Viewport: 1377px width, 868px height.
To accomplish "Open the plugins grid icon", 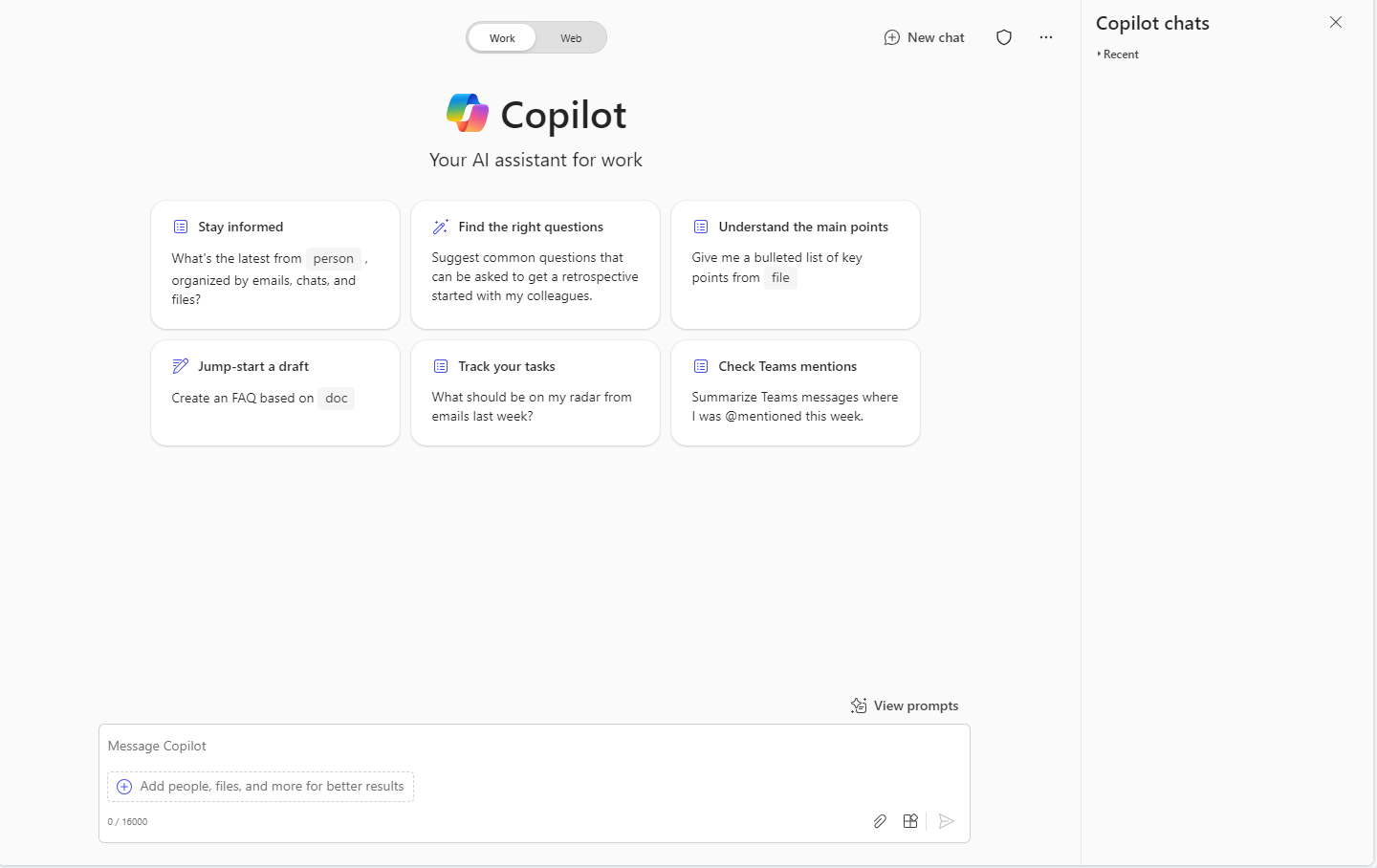I will tap(910, 821).
